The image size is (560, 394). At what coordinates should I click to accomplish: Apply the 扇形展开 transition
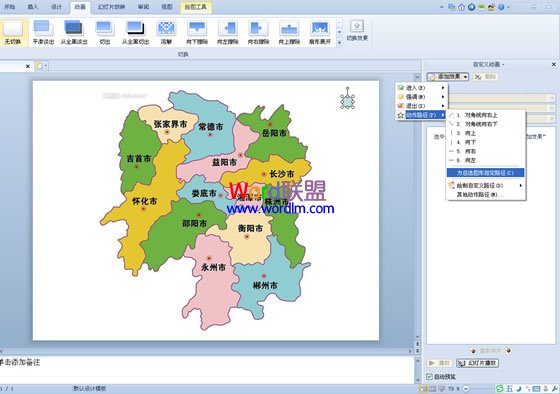(x=320, y=33)
